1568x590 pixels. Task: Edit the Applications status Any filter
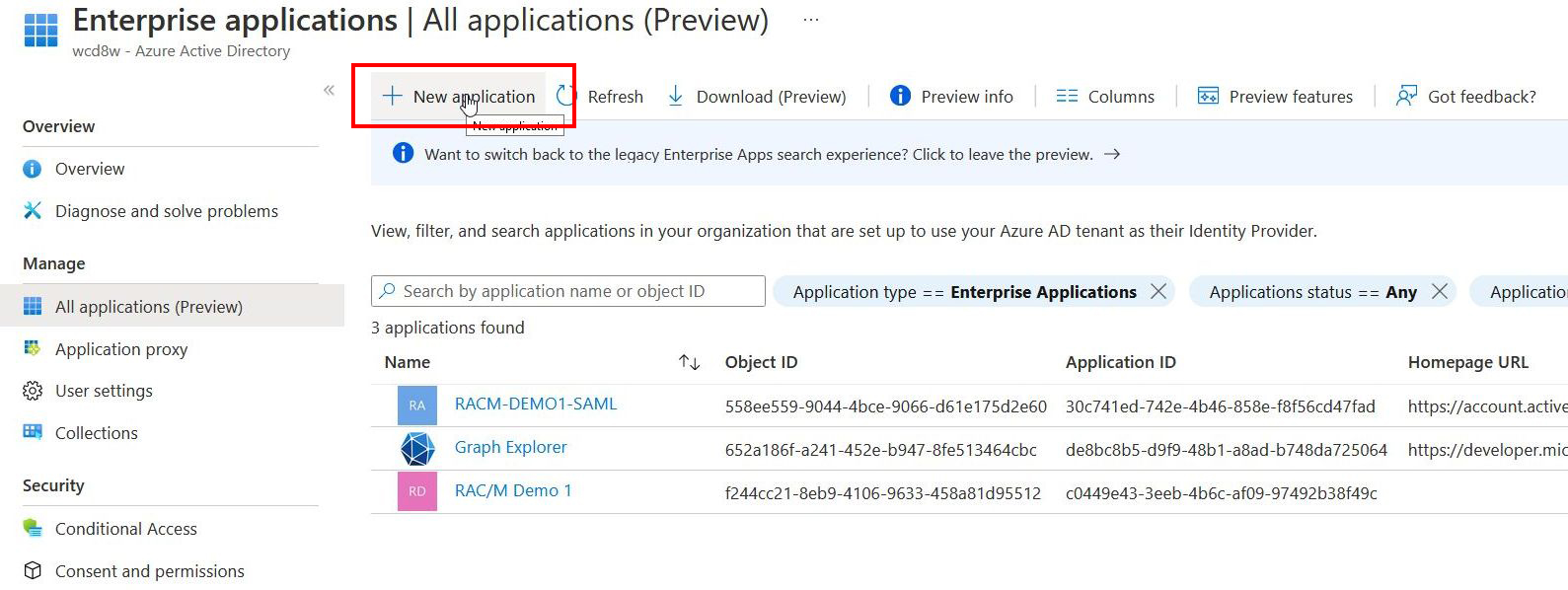(x=1312, y=292)
